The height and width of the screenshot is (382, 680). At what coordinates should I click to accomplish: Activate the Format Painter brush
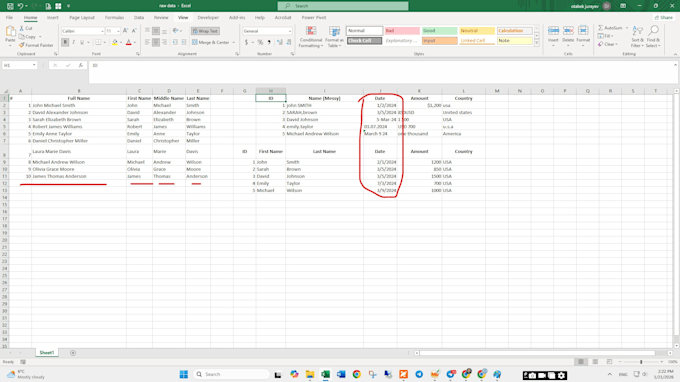[x=22, y=45]
